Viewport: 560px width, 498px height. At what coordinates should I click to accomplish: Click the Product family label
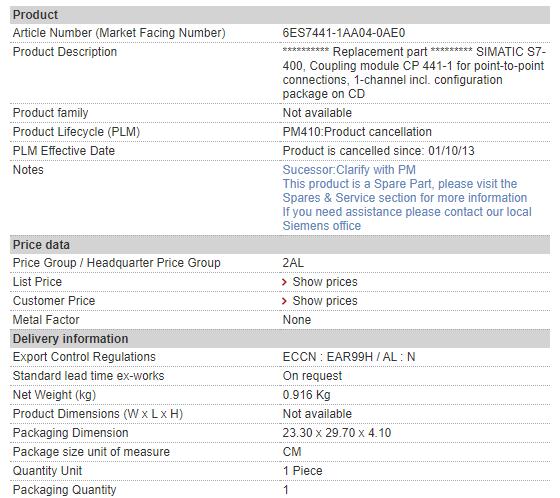coord(50,113)
